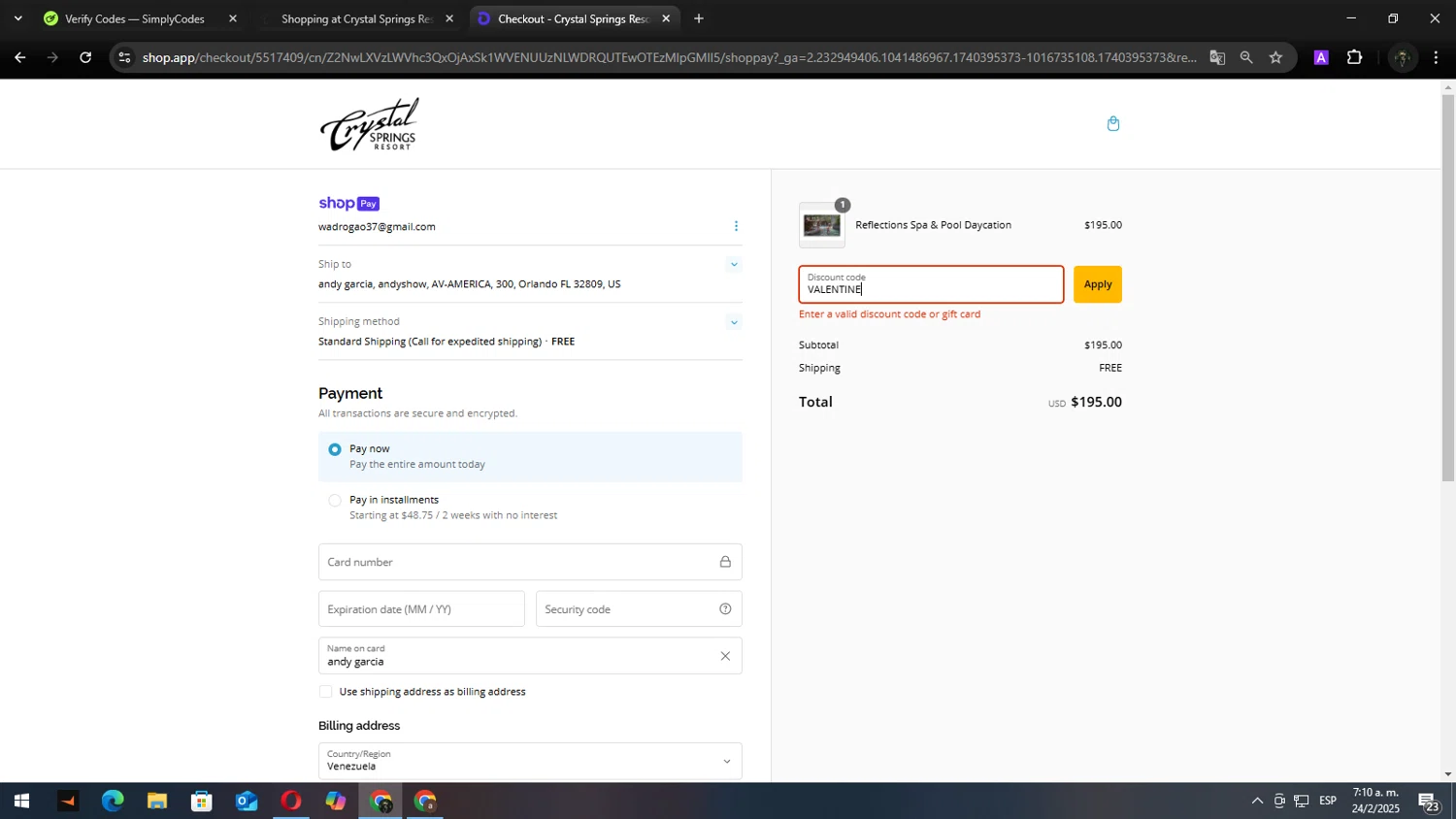
Task: Click the Shop Pay logo
Action: (348, 203)
